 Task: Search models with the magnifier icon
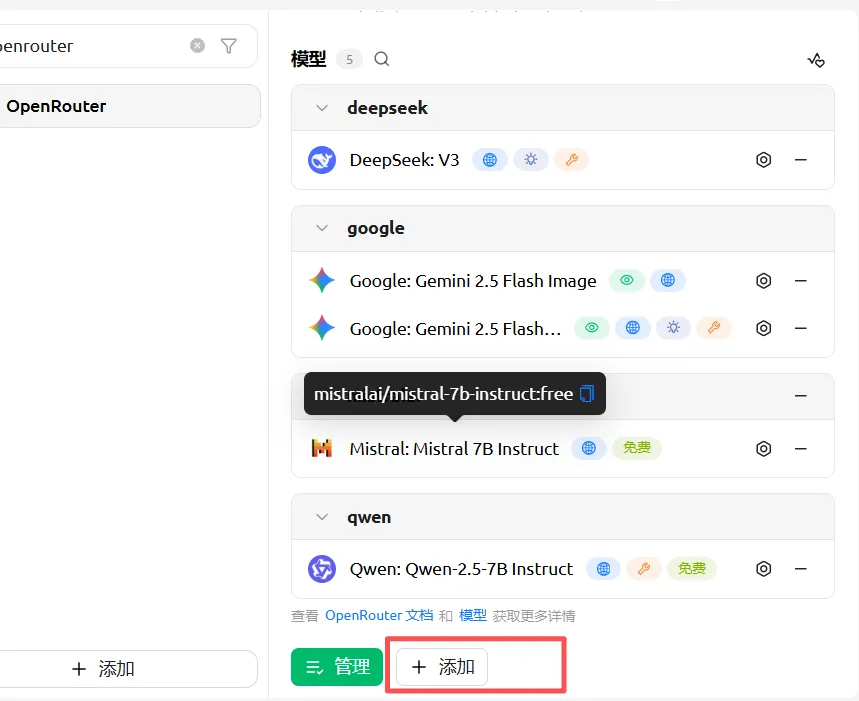[382, 59]
